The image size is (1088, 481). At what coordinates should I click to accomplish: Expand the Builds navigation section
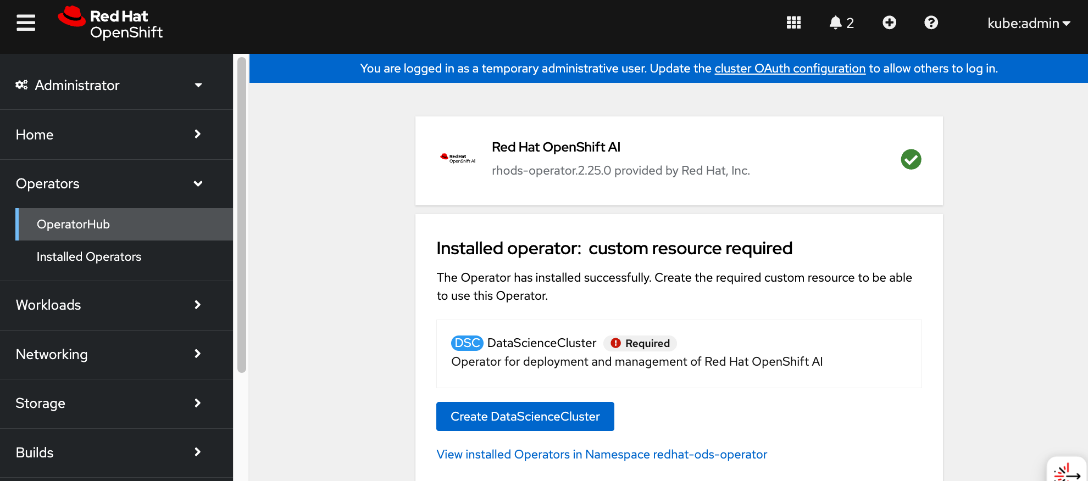click(117, 453)
